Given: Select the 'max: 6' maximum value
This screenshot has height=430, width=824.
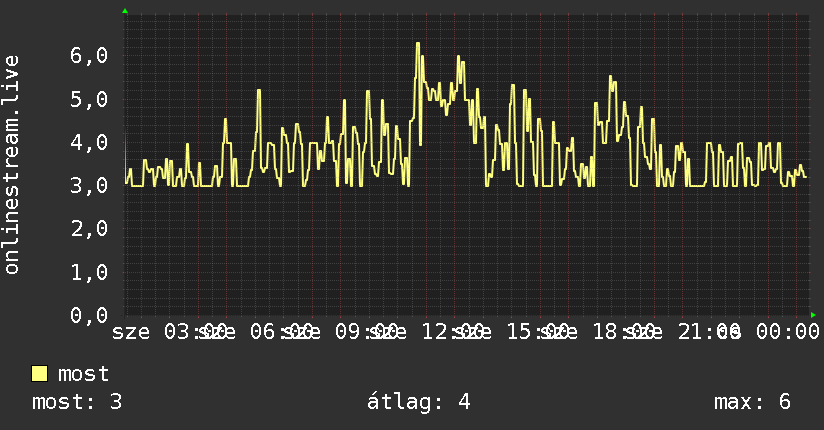Looking at the screenshot, I should coord(752,402).
